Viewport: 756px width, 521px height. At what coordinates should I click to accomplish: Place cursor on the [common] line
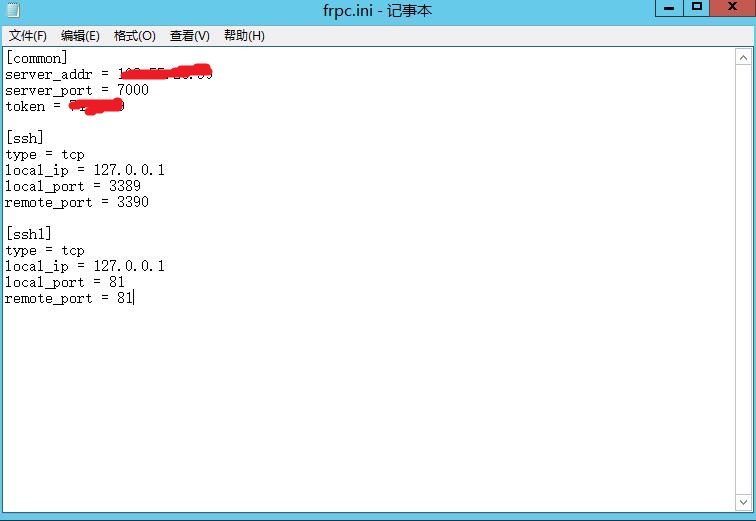[x=36, y=58]
